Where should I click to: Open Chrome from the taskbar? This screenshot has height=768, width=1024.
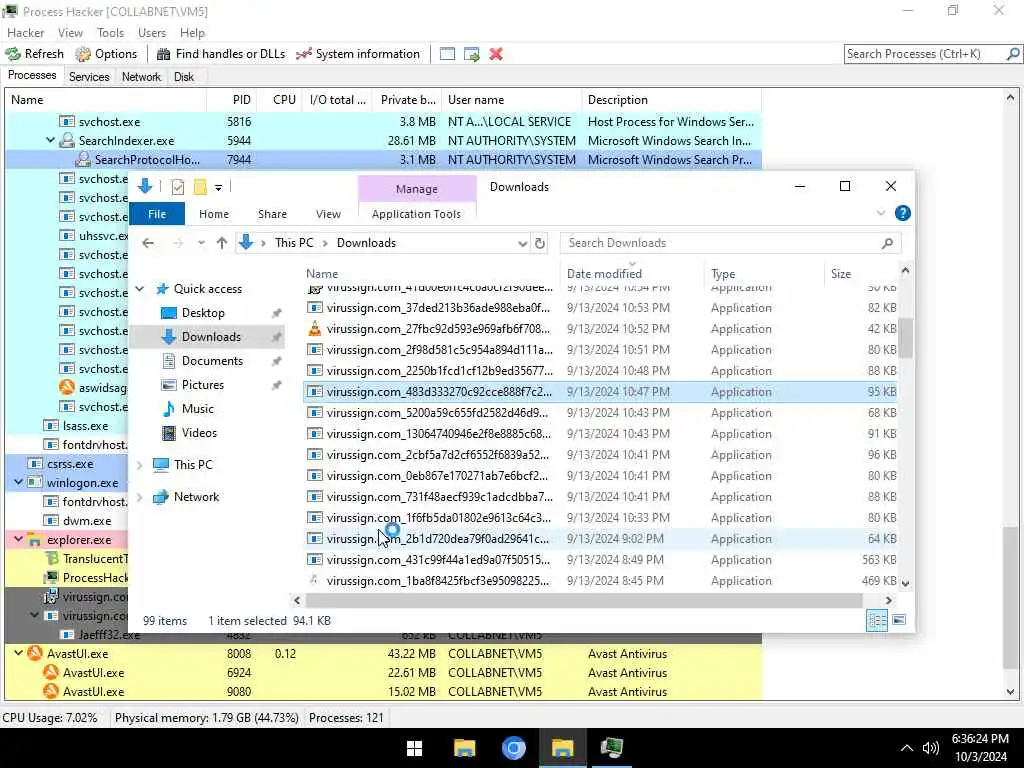tap(513, 748)
